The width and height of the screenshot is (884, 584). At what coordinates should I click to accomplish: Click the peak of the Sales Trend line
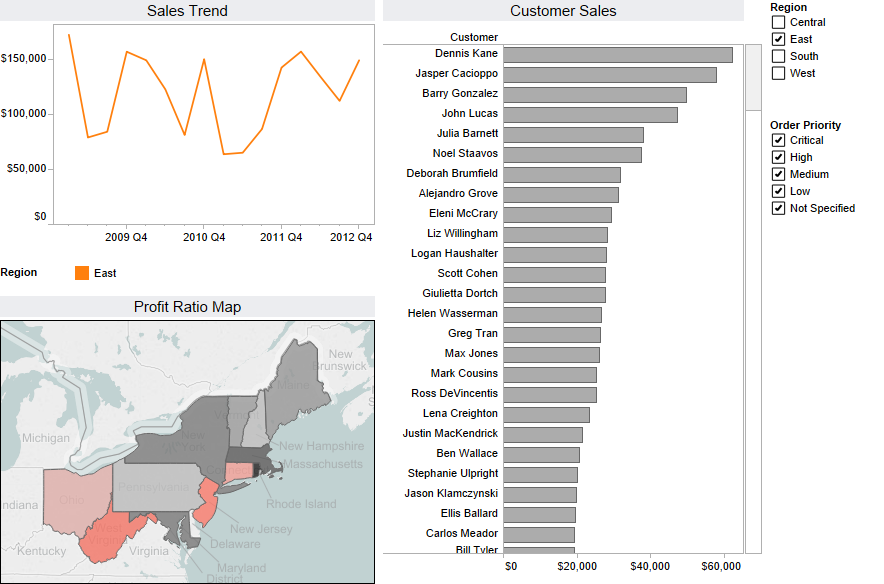[68, 34]
